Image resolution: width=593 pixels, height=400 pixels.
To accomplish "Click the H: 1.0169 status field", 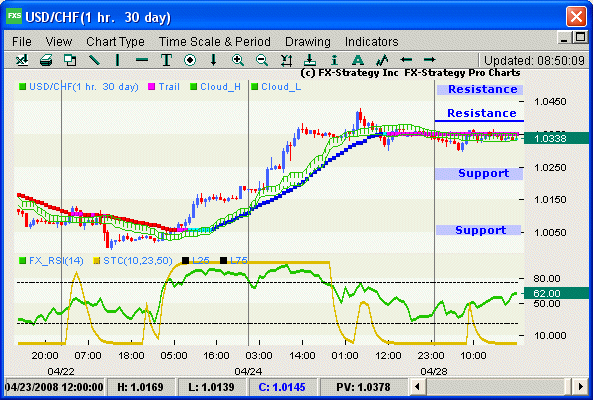I will (140, 387).
